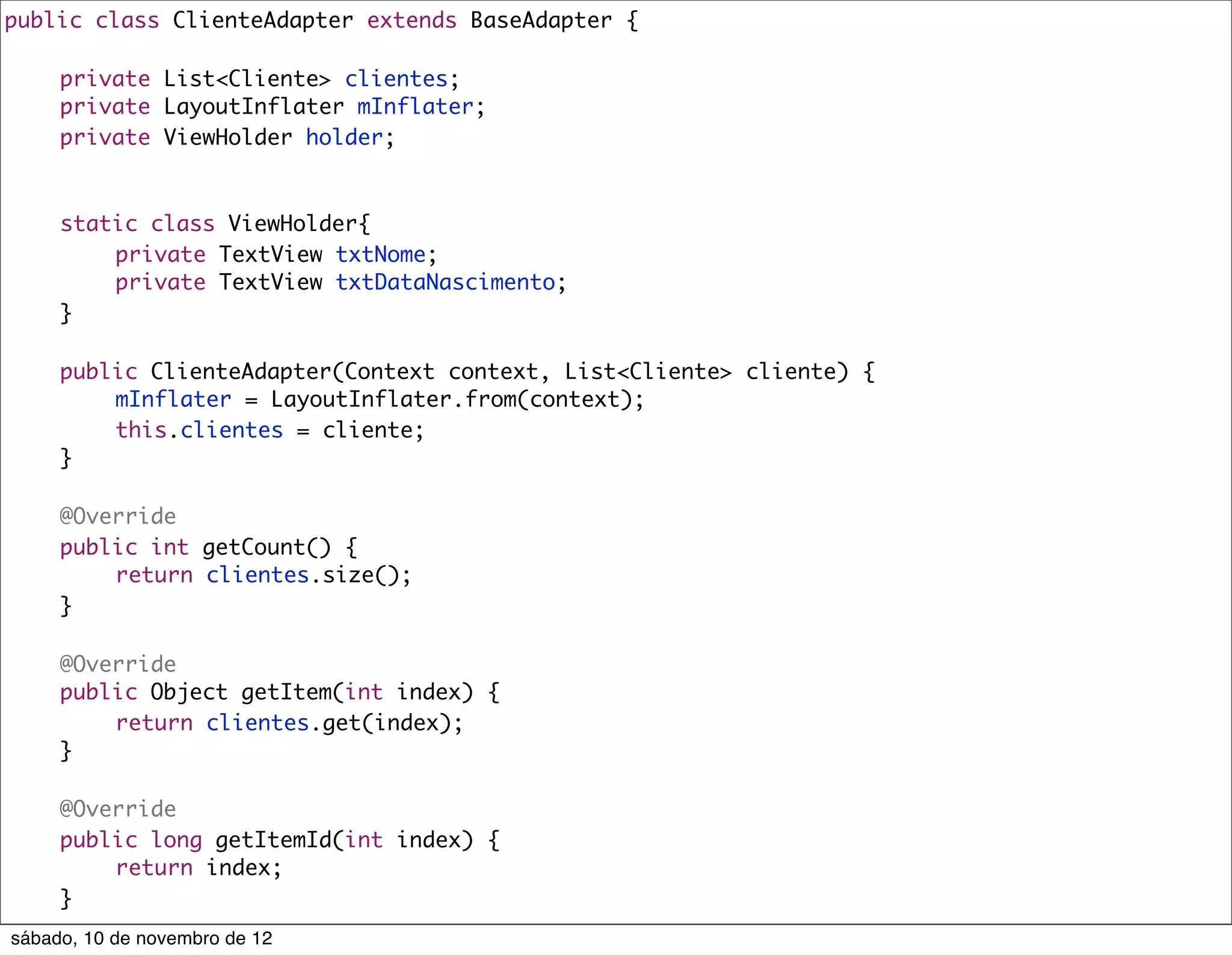Click 'index;' in the 'return index;' line
1232x955 pixels.
[x=244, y=868]
